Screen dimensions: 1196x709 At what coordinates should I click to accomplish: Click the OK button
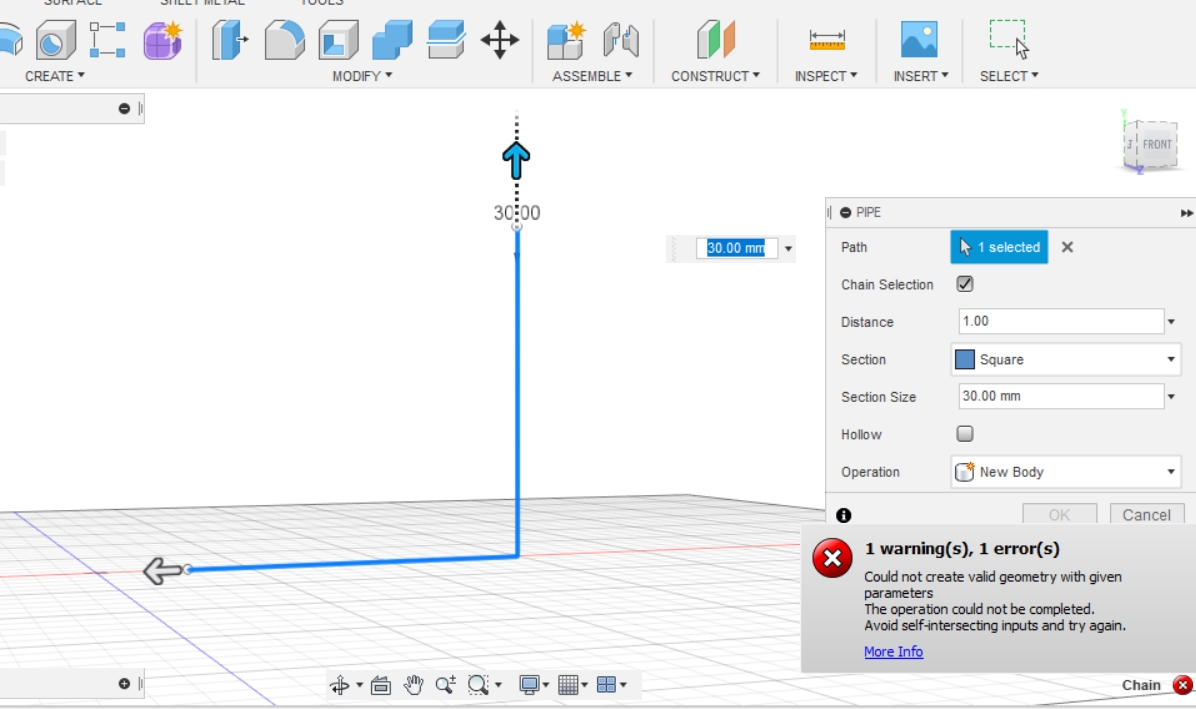[1059, 515]
